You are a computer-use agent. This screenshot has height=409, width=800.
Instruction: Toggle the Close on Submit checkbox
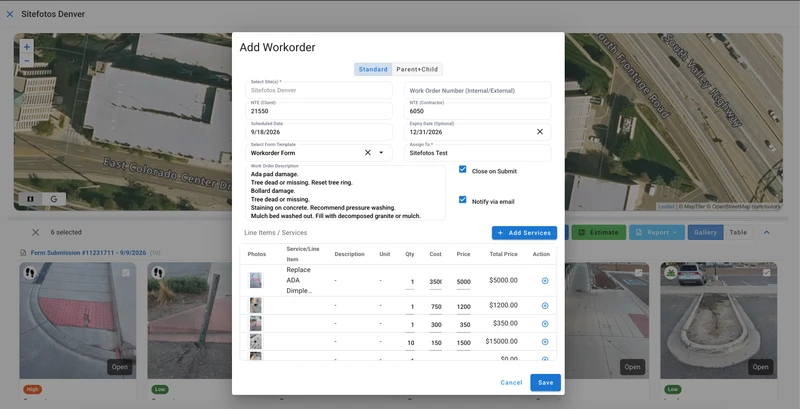(463, 169)
